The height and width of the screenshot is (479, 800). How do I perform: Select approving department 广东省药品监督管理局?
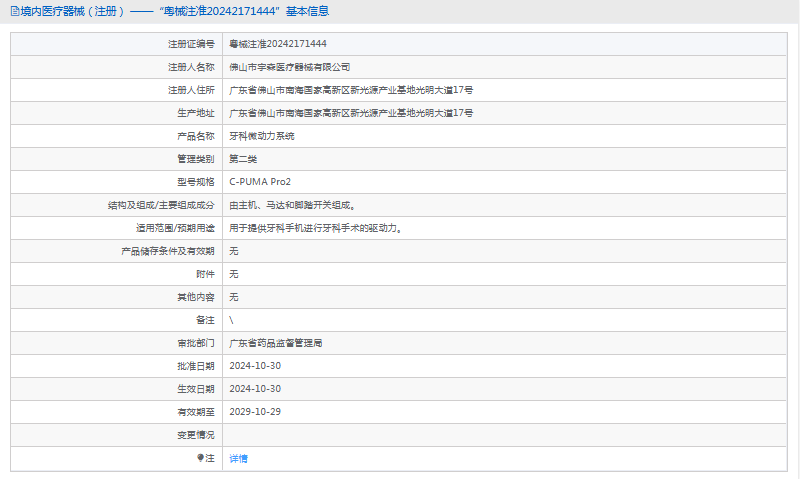pyautogui.click(x=276, y=343)
